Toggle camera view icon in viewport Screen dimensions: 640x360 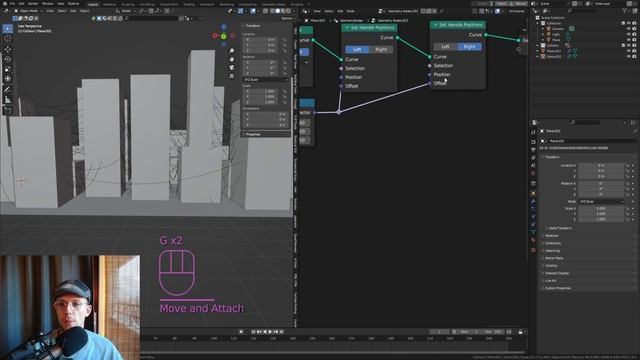pos(232,67)
